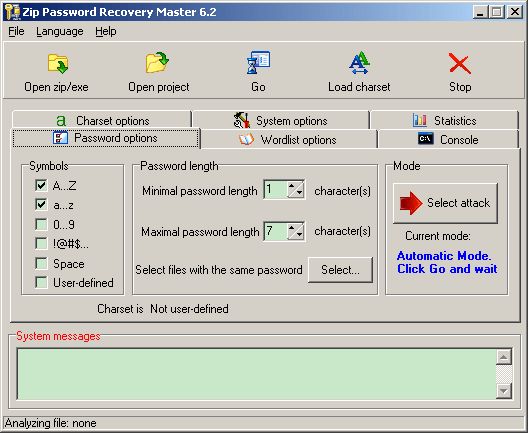Minimize the Zip Password Recovery Master window
This screenshot has width=528, height=433.
click(480, 12)
